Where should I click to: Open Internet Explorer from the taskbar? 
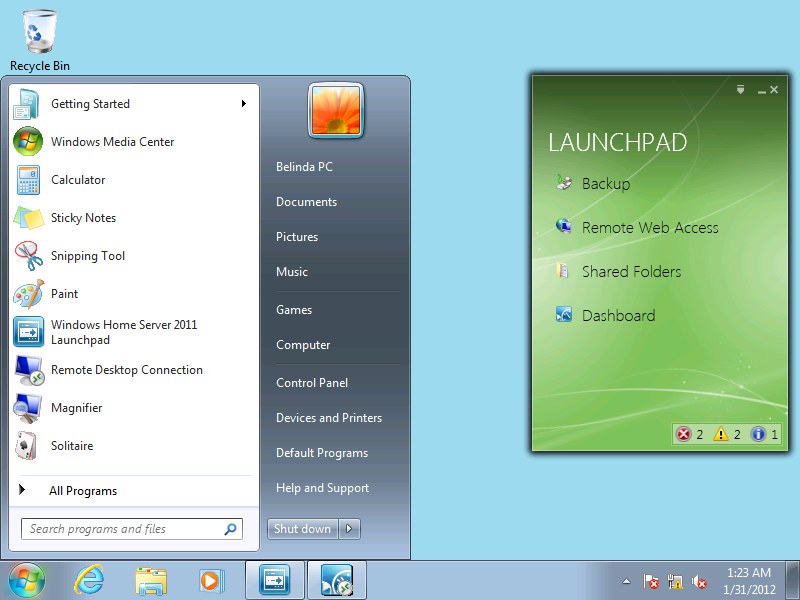89,580
